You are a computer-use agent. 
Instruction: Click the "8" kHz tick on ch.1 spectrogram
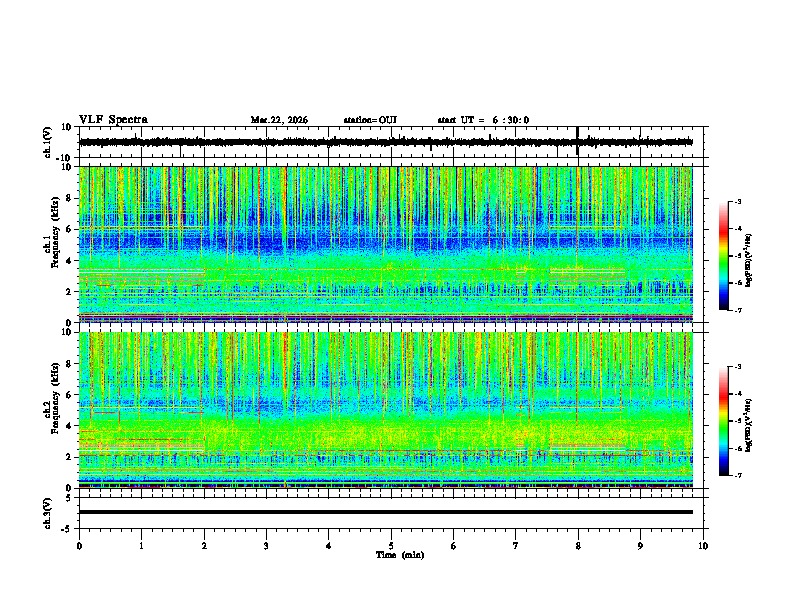(70, 198)
